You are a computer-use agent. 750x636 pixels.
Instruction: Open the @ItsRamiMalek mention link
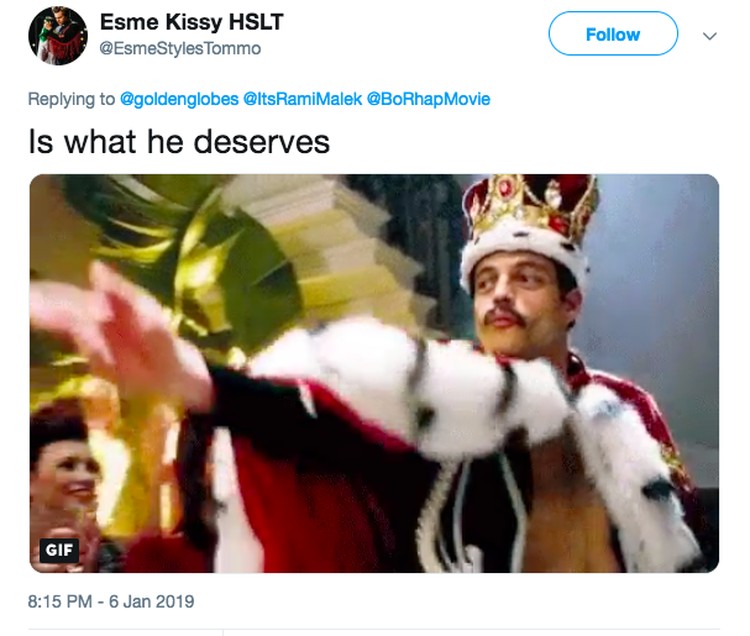(302, 99)
